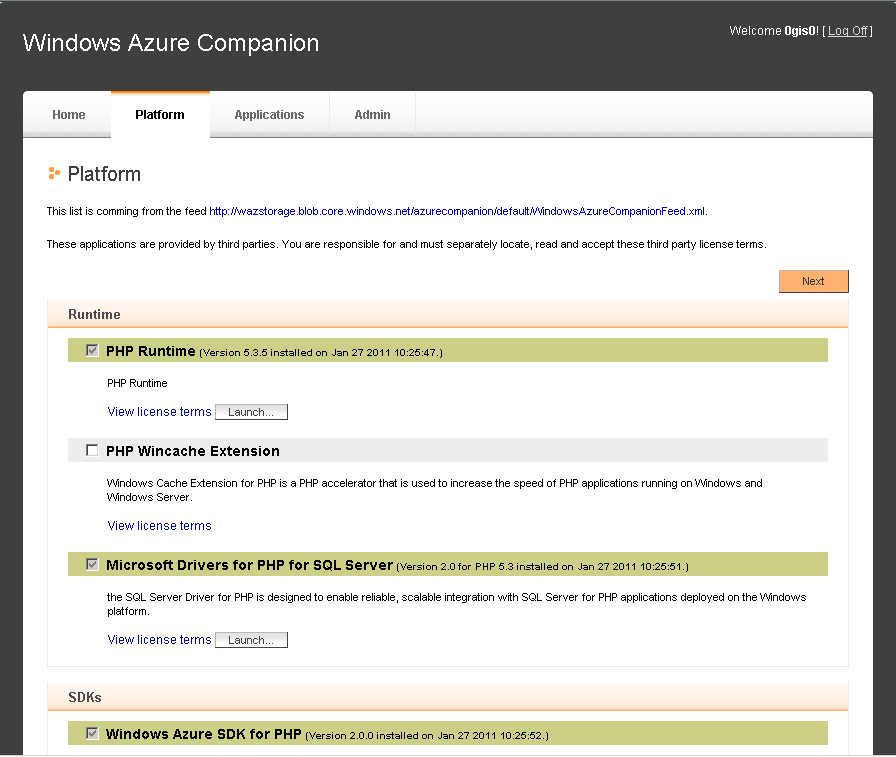
Task: Click Windows Azure SDK for PHP title
Action: (x=203, y=734)
